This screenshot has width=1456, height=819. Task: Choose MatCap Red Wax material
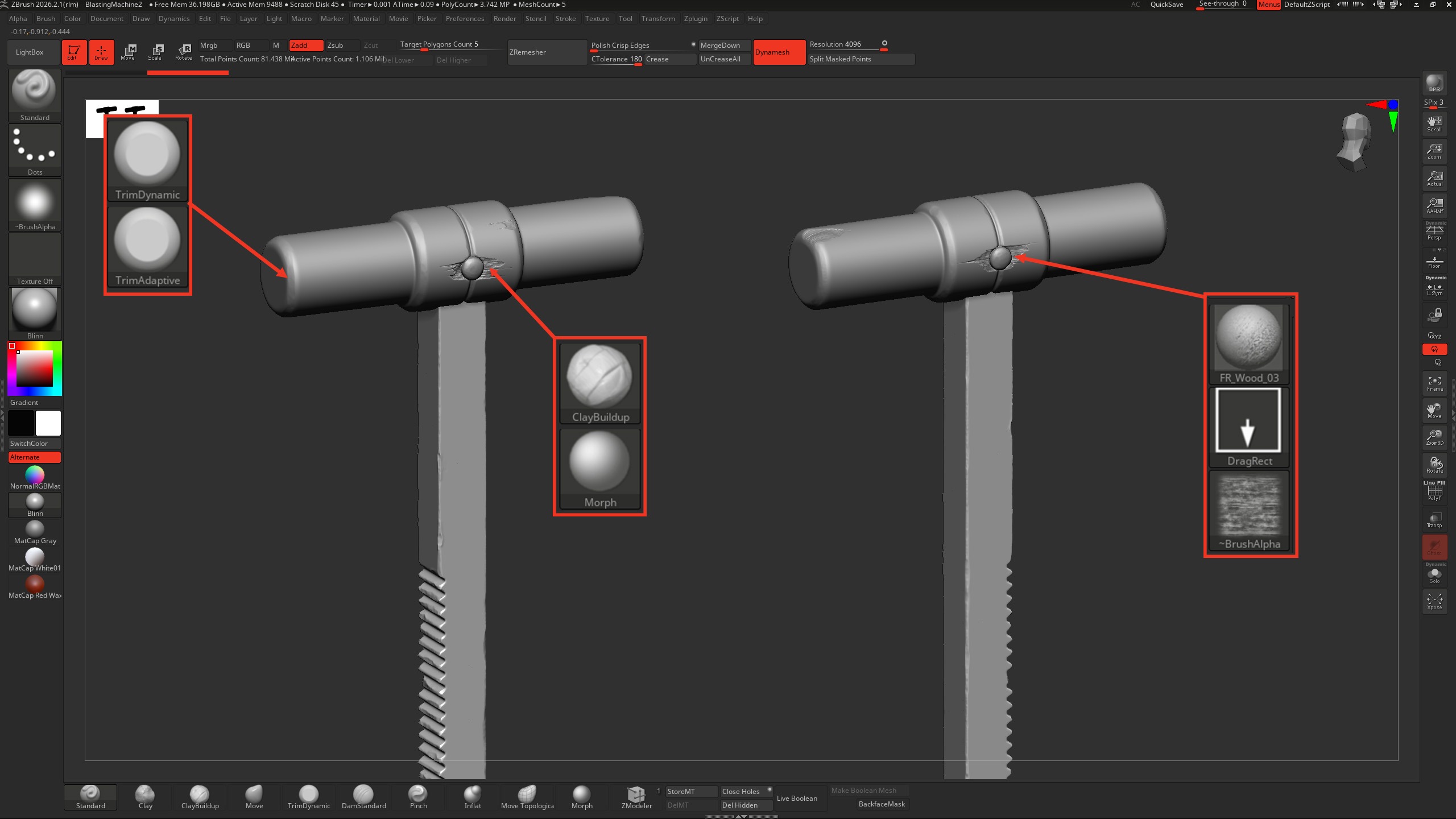click(x=35, y=587)
